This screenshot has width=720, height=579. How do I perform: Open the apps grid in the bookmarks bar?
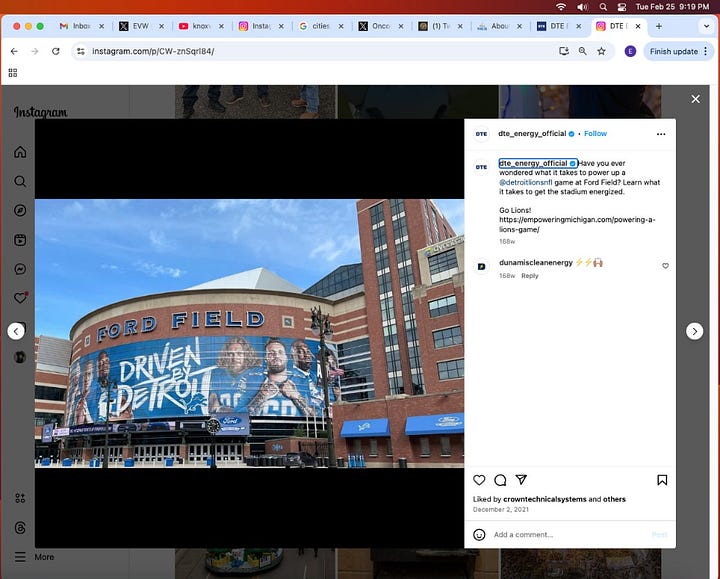point(13,73)
